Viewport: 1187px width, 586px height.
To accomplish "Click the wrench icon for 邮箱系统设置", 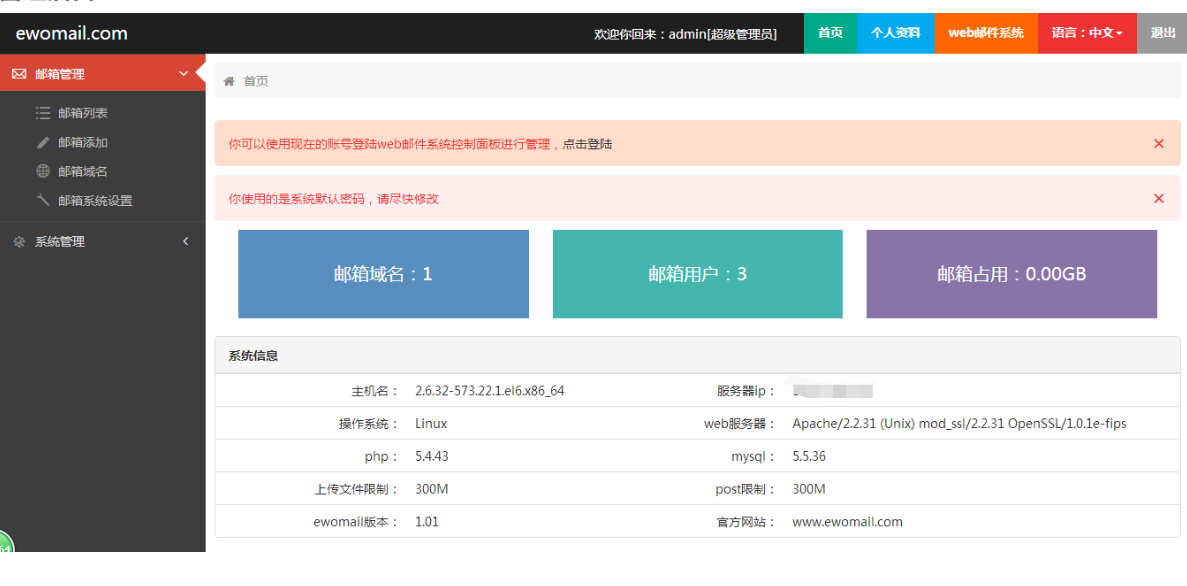I will 42,200.
